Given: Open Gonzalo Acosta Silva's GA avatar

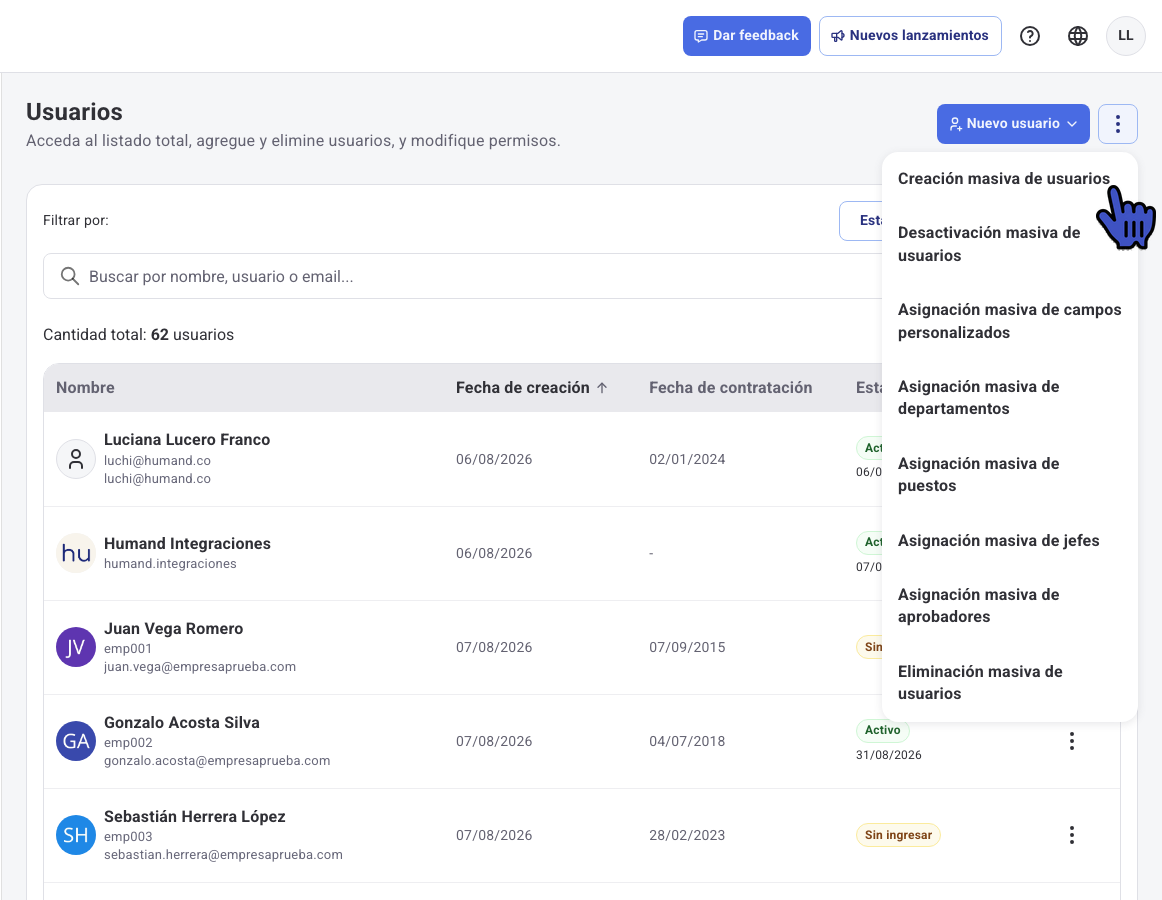Looking at the screenshot, I should click(76, 741).
